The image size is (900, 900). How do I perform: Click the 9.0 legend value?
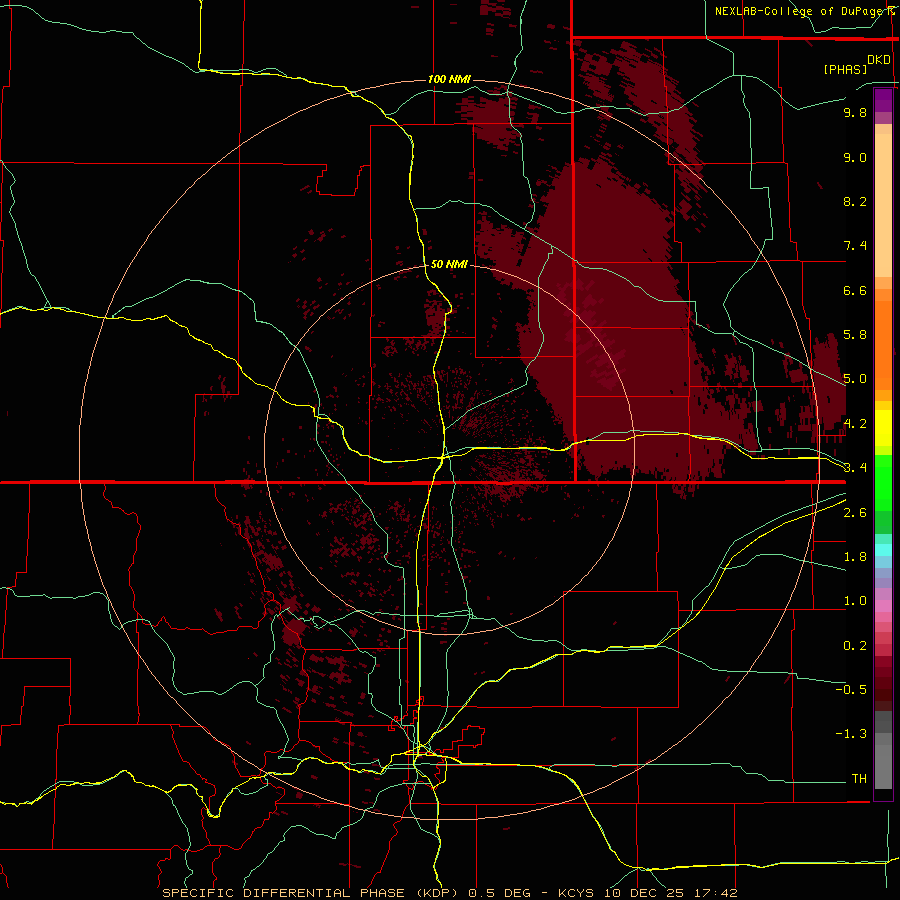(x=855, y=157)
